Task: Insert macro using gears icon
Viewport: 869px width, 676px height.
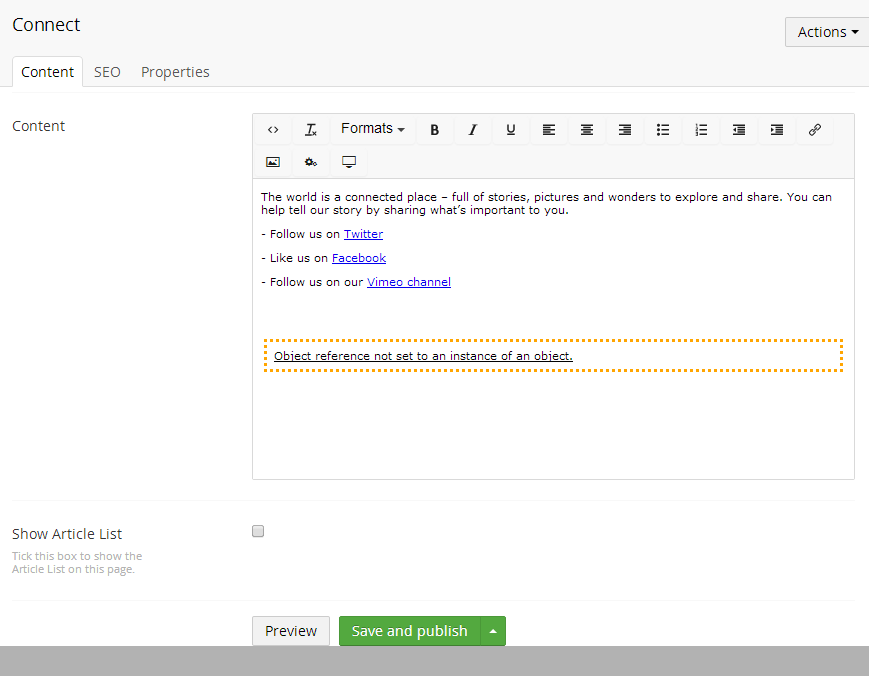Action: point(311,162)
